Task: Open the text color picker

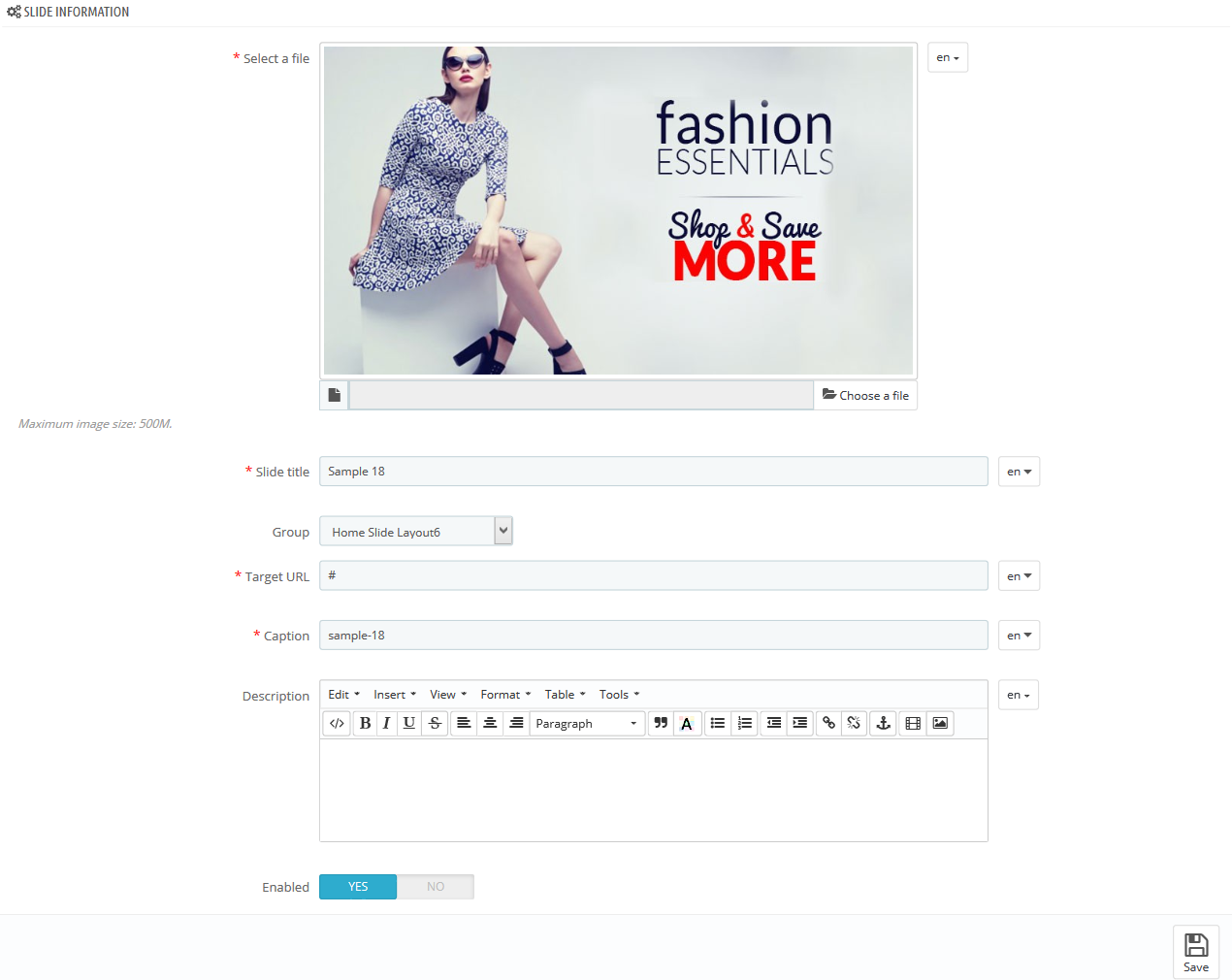Action: point(687,723)
